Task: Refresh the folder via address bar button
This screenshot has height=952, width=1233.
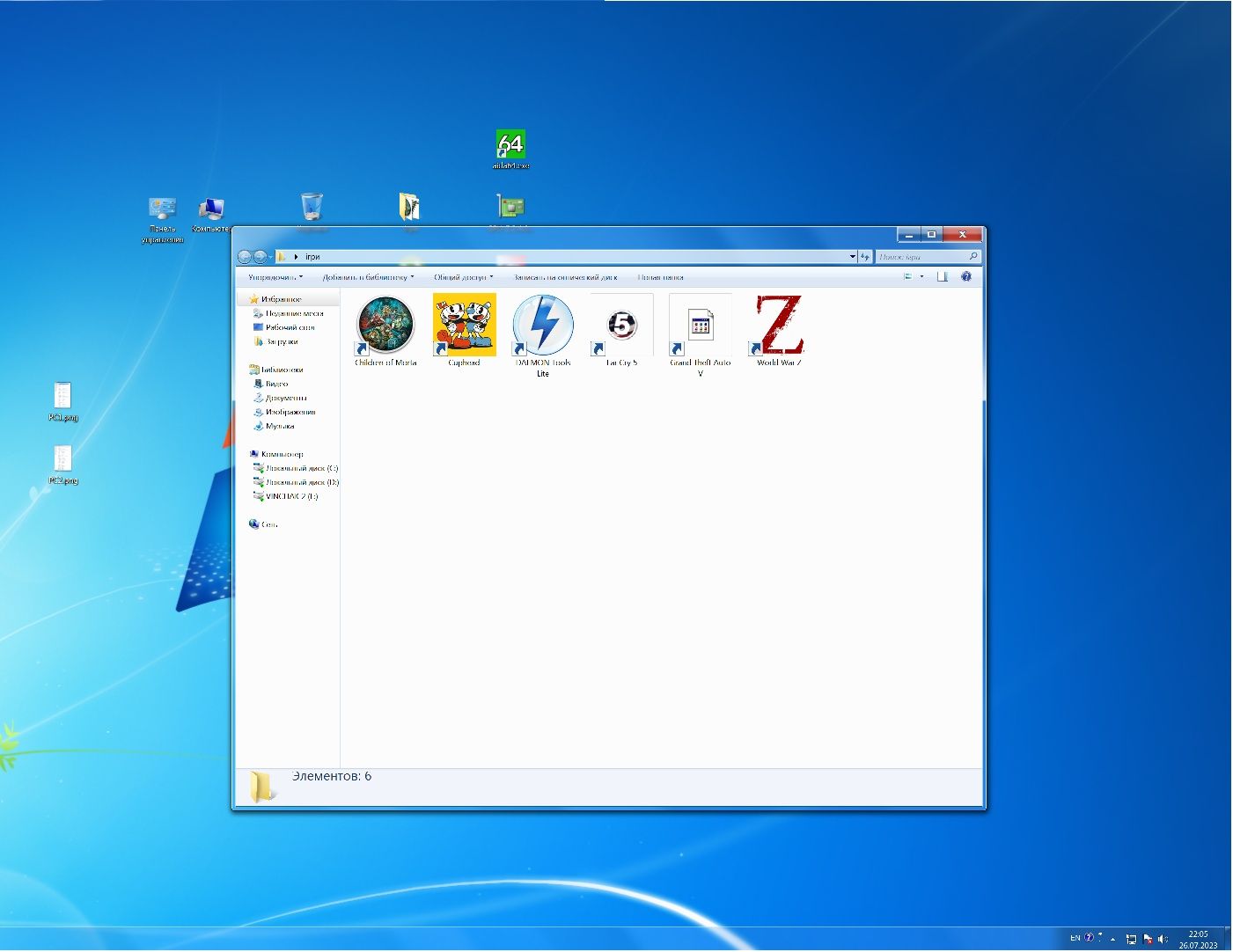Action: click(x=865, y=257)
